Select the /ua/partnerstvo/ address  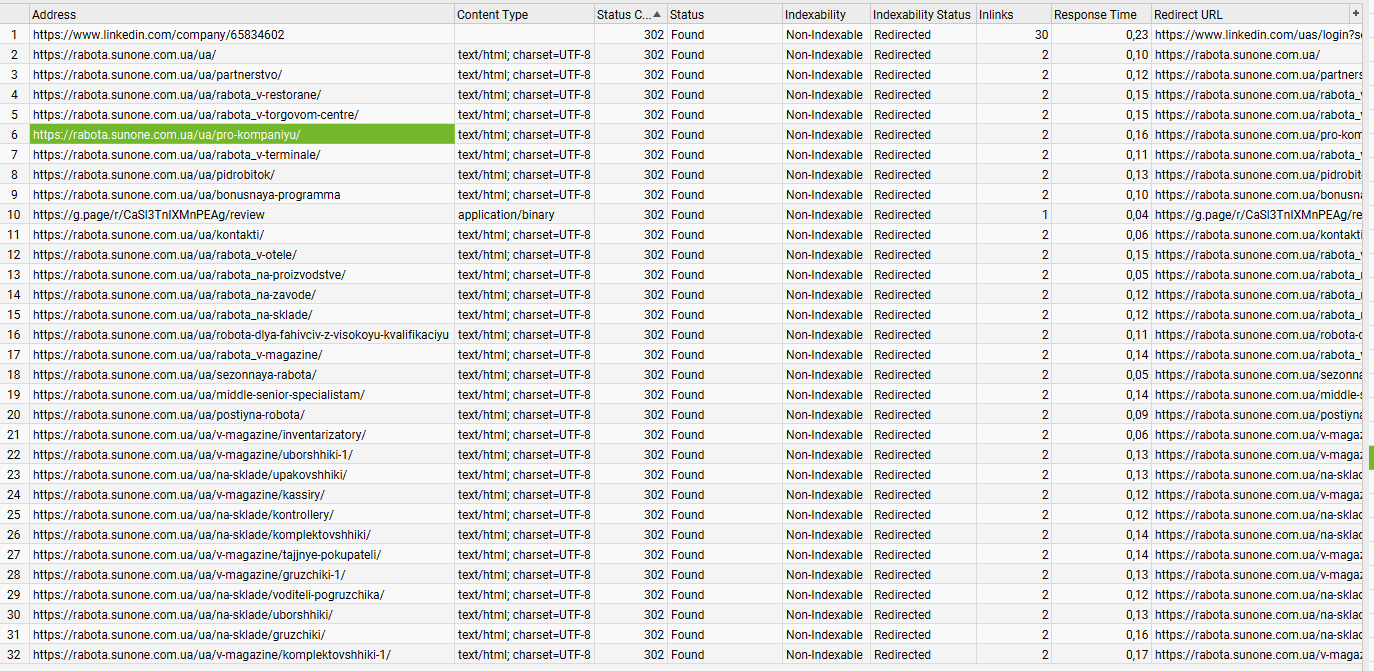click(157, 75)
